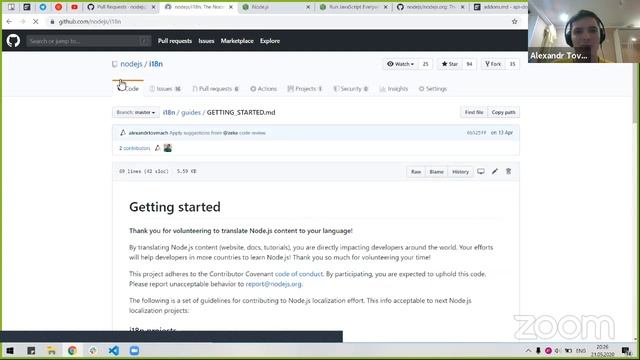Open the pinned Telegram tab
Screen dimensions: 640x360
click(x=43, y=7)
